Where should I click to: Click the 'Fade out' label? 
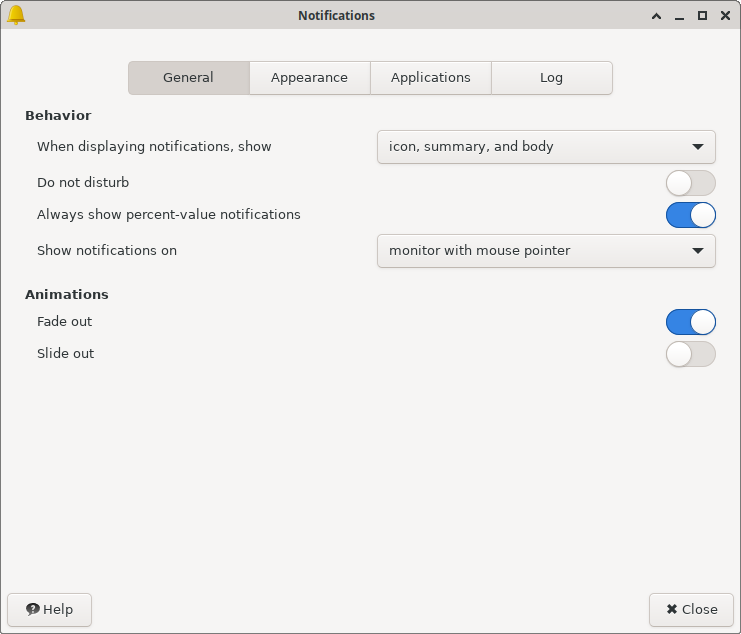coord(64,322)
